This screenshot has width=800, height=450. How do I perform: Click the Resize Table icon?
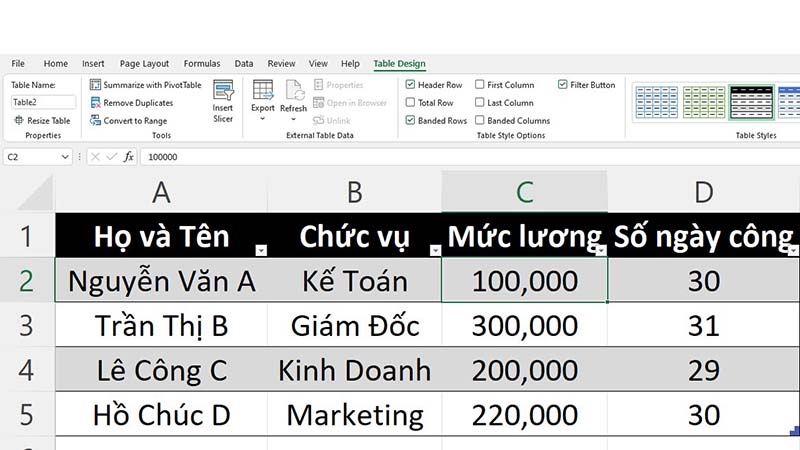pyautogui.click(x=19, y=120)
